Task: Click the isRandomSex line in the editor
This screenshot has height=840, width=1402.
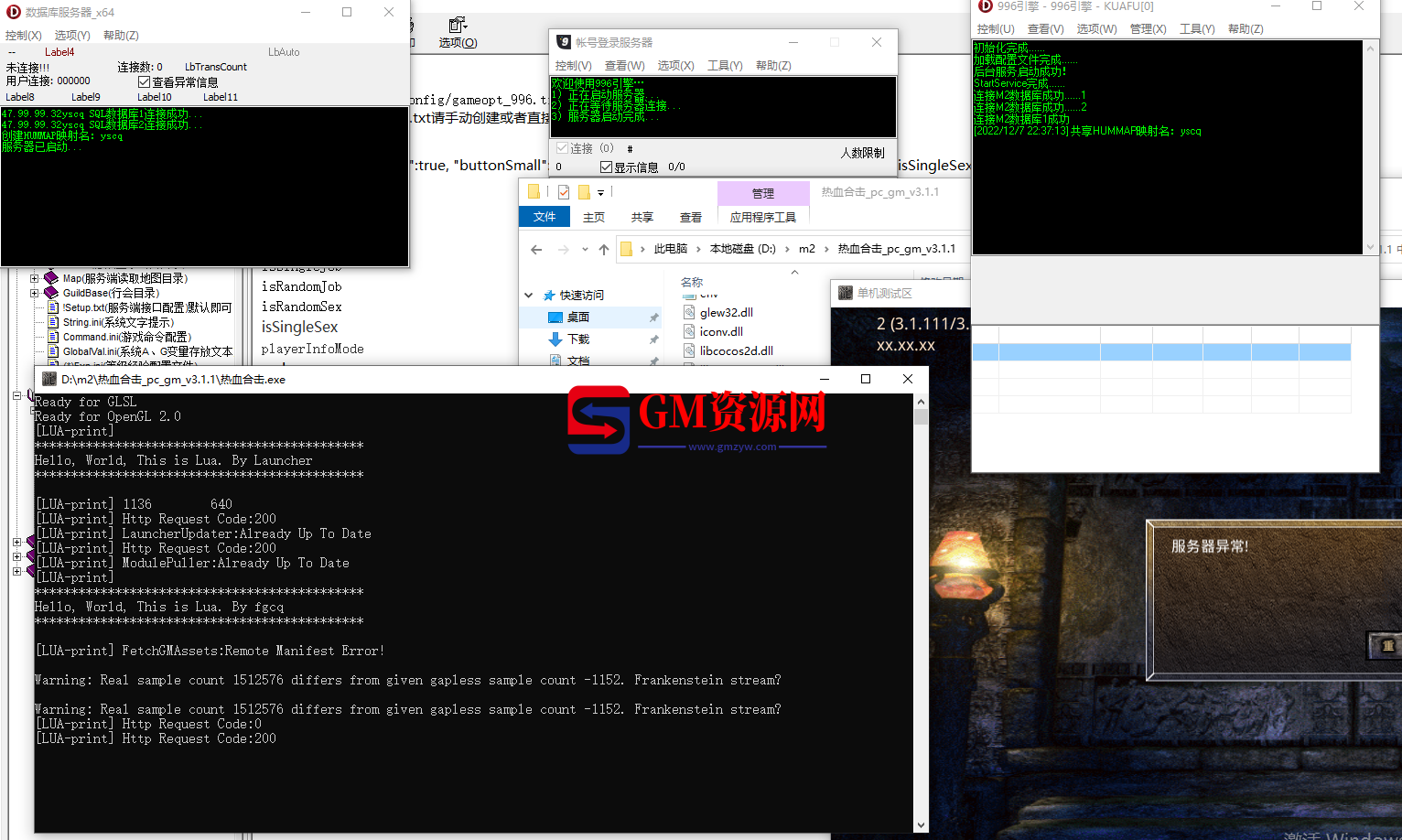Action: click(302, 307)
